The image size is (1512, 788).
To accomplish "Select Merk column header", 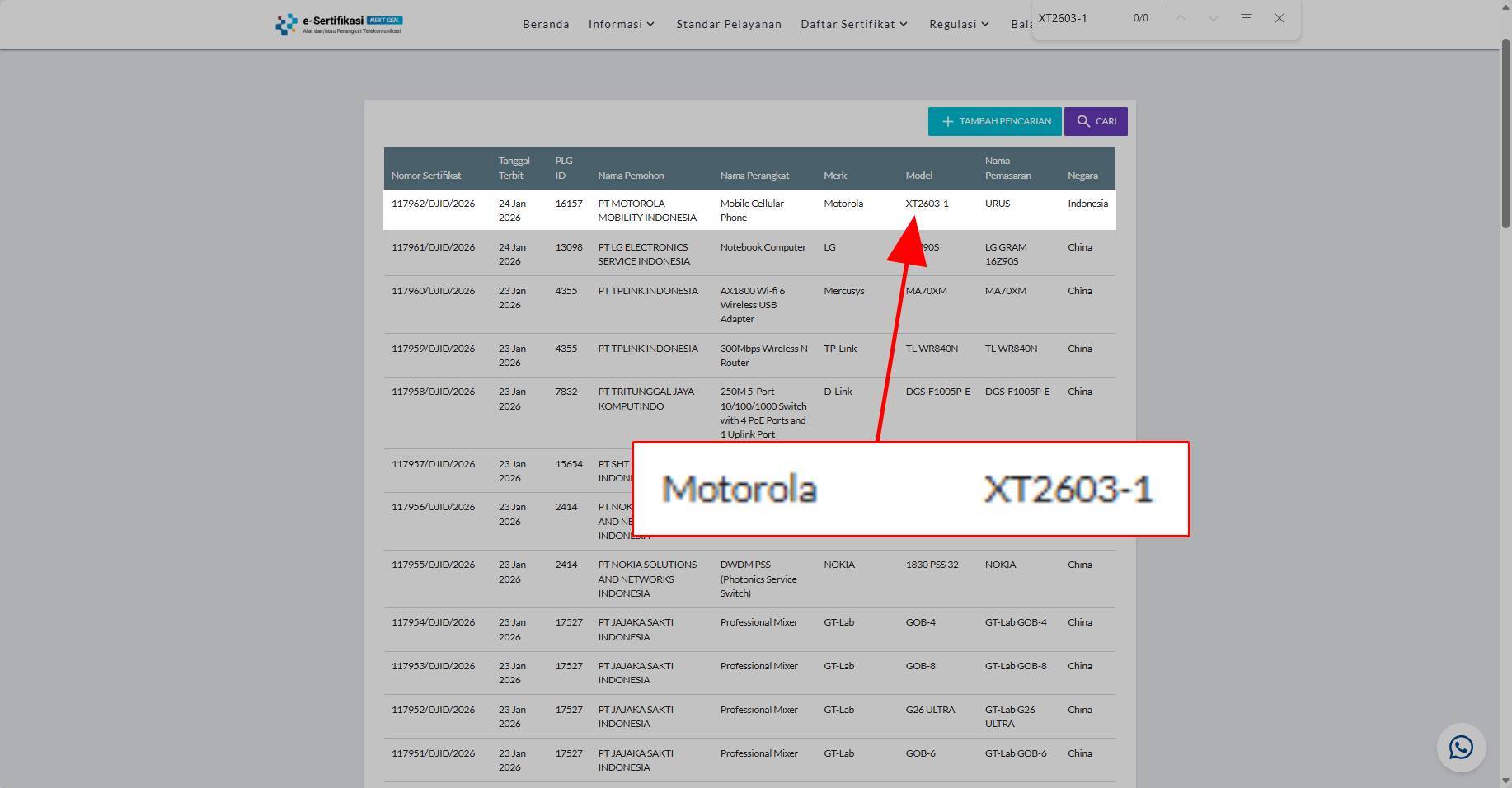I will pyautogui.click(x=835, y=176).
